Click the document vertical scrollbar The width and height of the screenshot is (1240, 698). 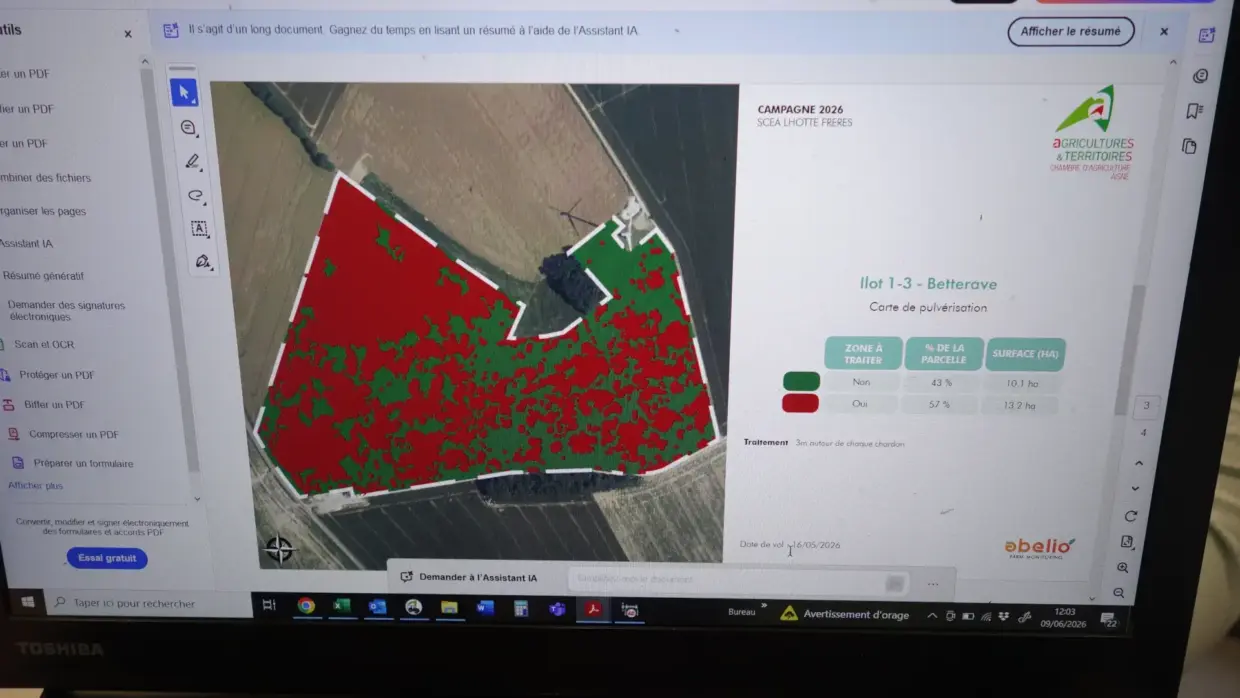point(1131,350)
